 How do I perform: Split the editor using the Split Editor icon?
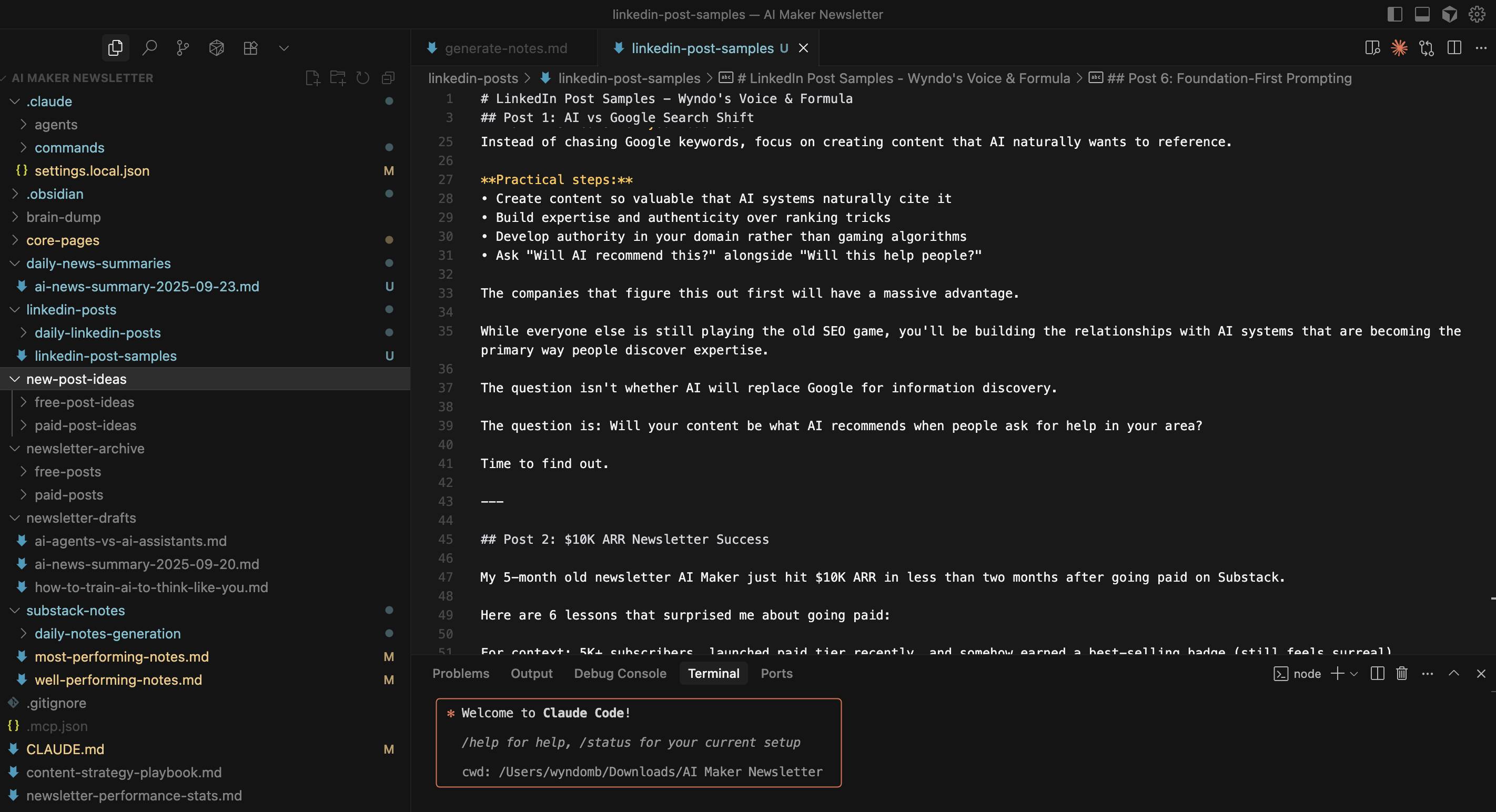[x=1453, y=48]
